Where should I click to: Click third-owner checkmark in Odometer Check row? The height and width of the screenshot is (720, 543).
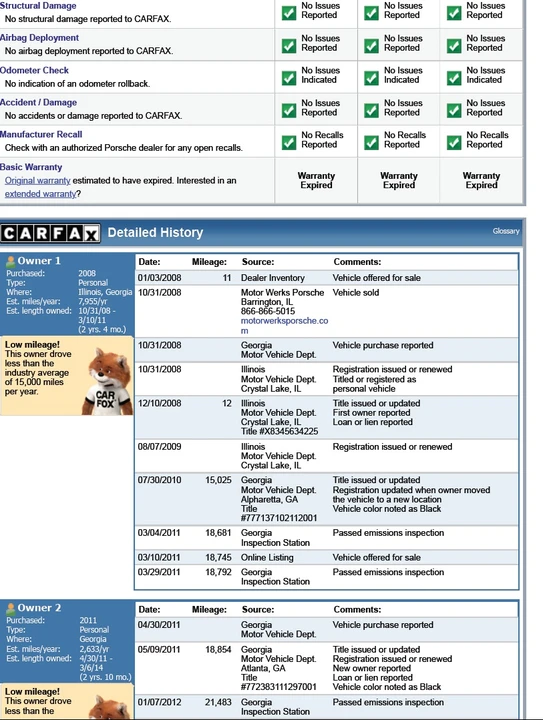[454, 78]
